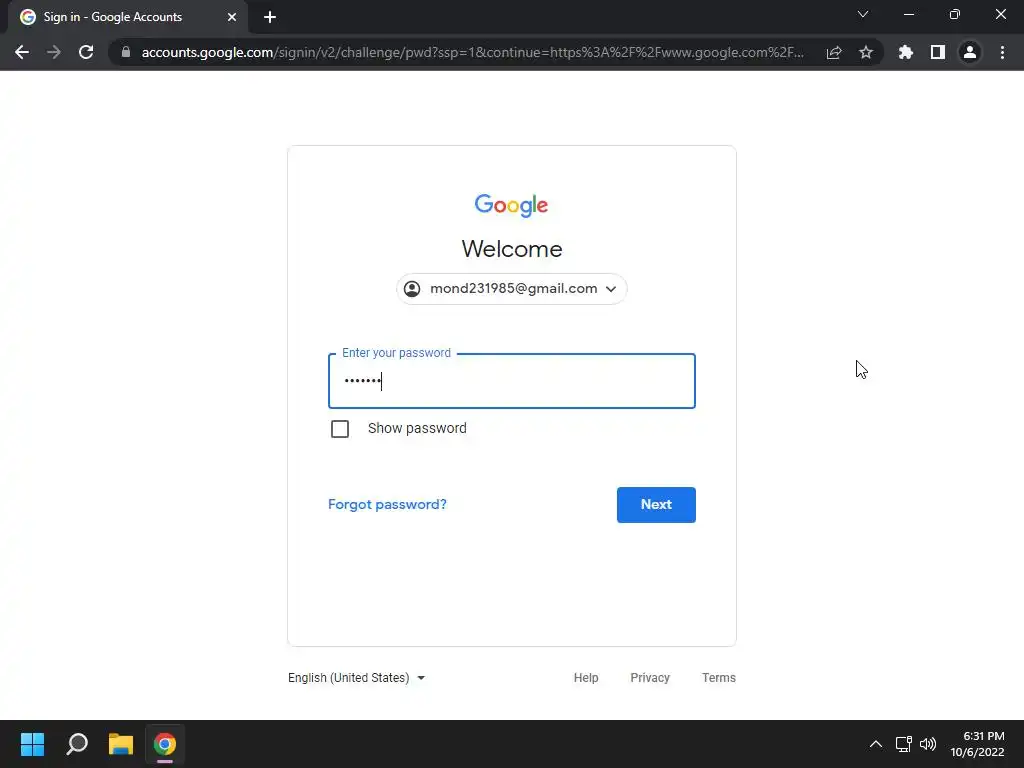1024x768 pixels.
Task: Enable the Show password checkbox
Action: 340,429
